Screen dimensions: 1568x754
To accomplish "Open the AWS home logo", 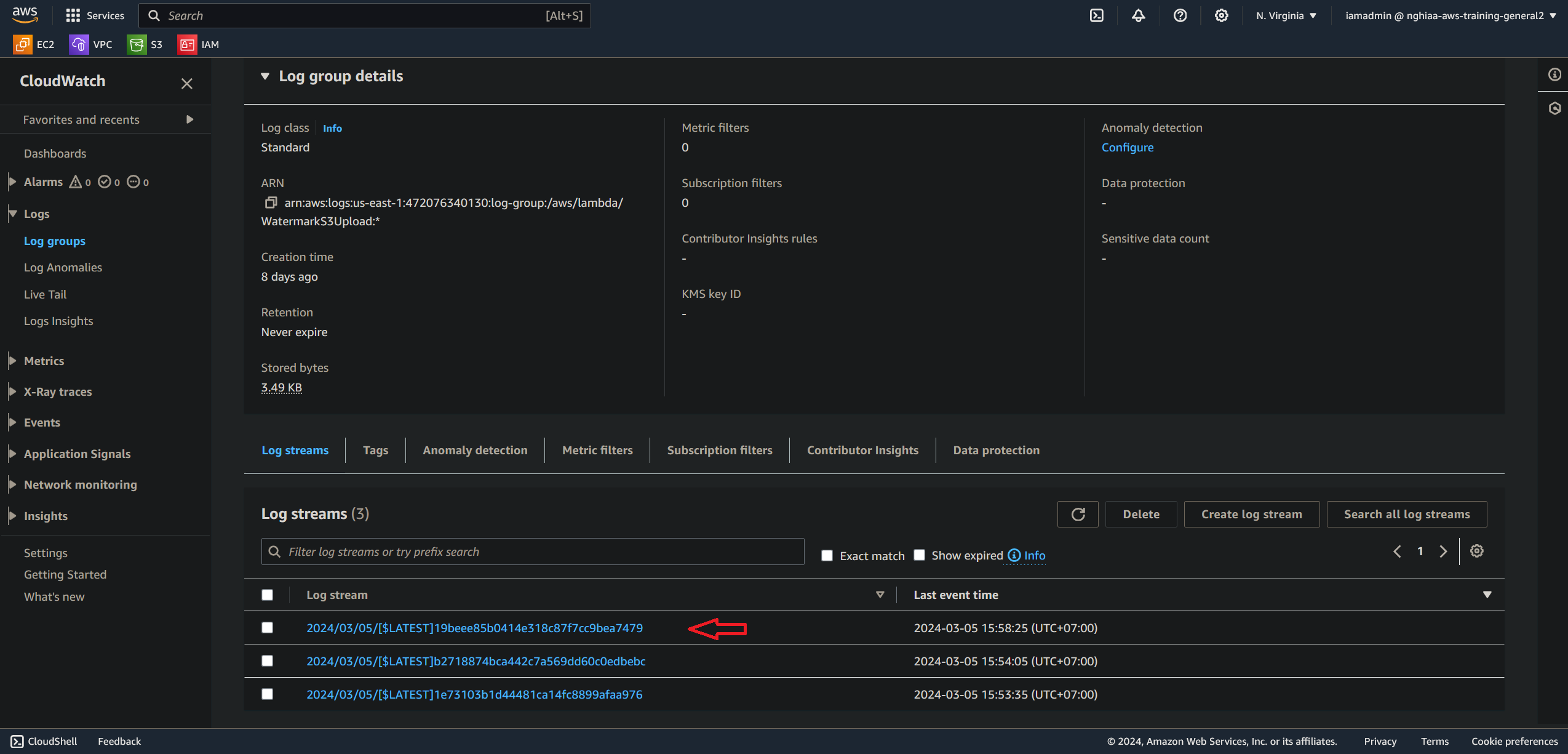I will click(x=25, y=15).
